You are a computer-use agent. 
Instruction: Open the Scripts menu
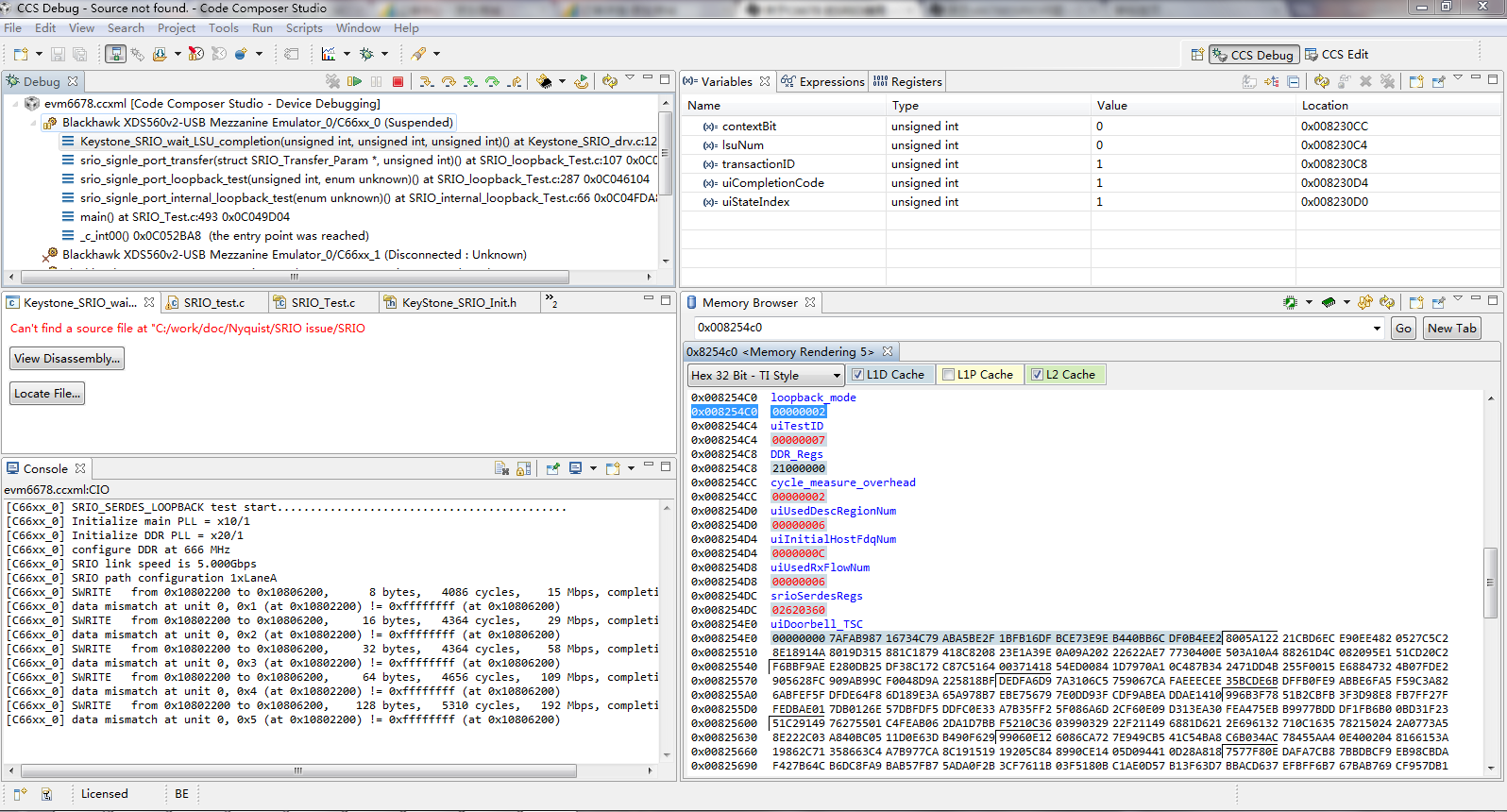coord(304,28)
